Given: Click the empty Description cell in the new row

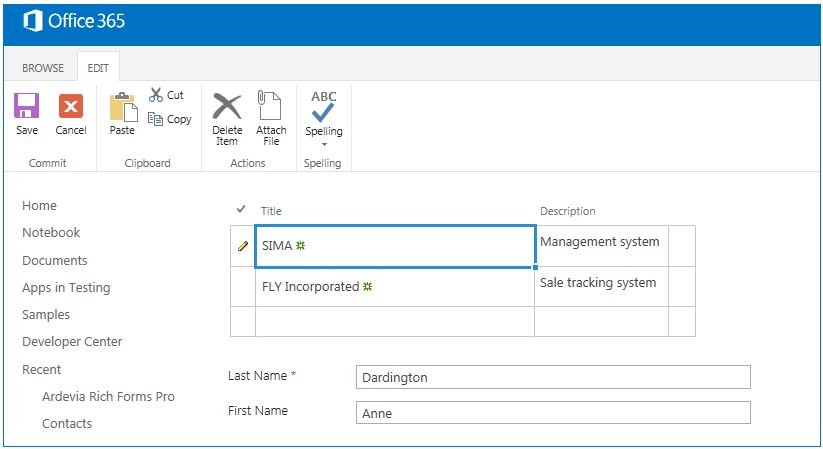Looking at the screenshot, I should click(602, 321).
